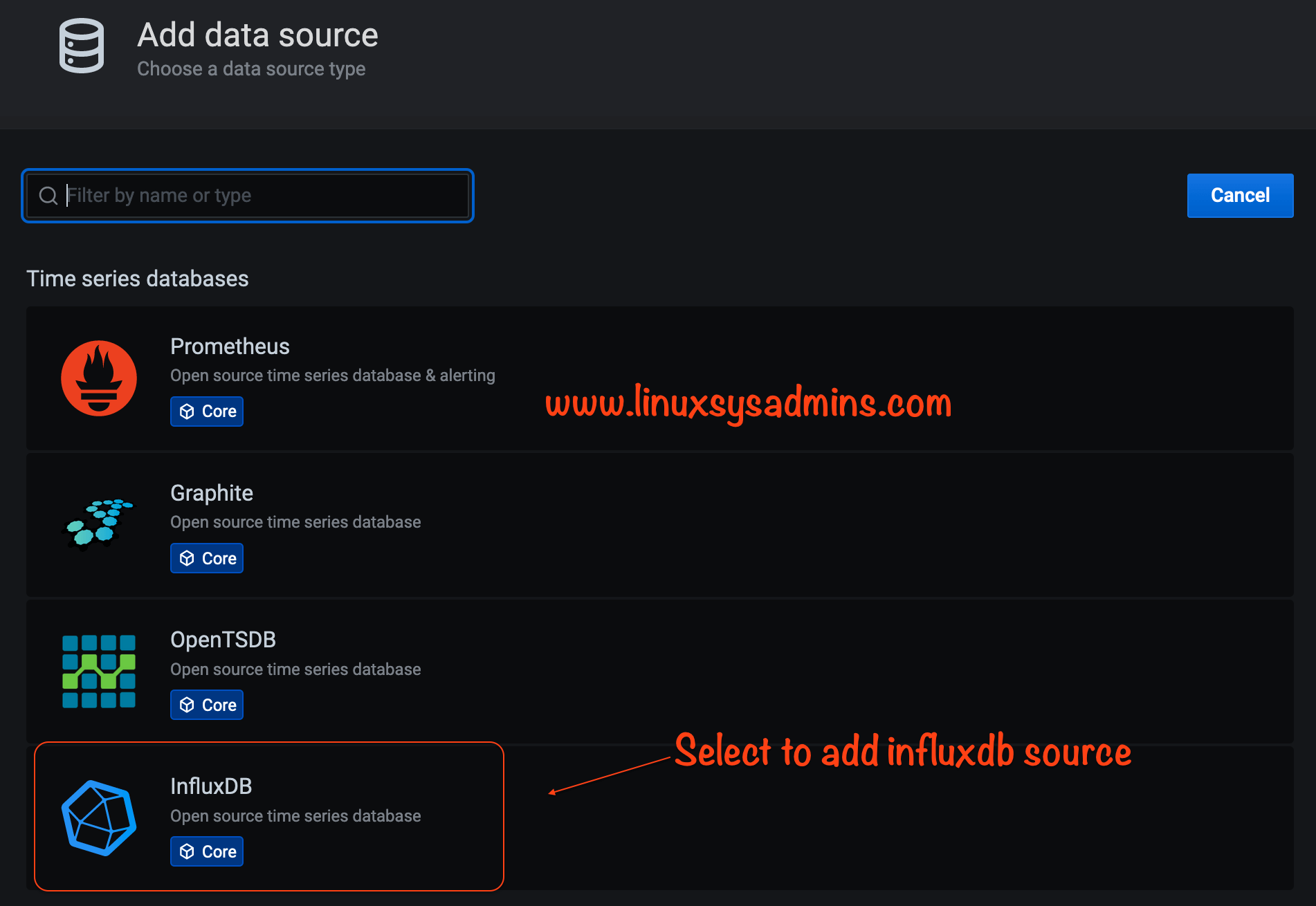
Task: Click the 'Add data source' page title
Action: pos(257,35)
